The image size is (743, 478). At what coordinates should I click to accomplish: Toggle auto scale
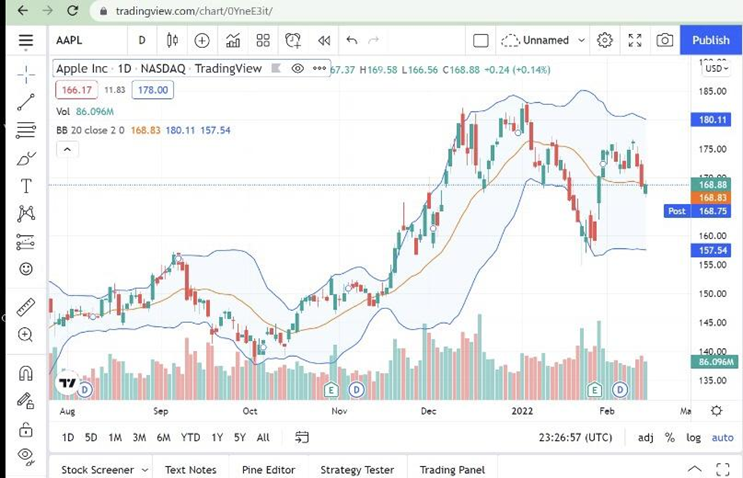(x=722, y=437)
